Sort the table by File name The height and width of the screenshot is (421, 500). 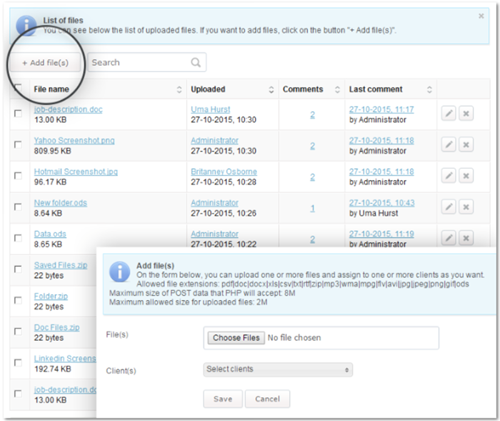coord(179,89)
